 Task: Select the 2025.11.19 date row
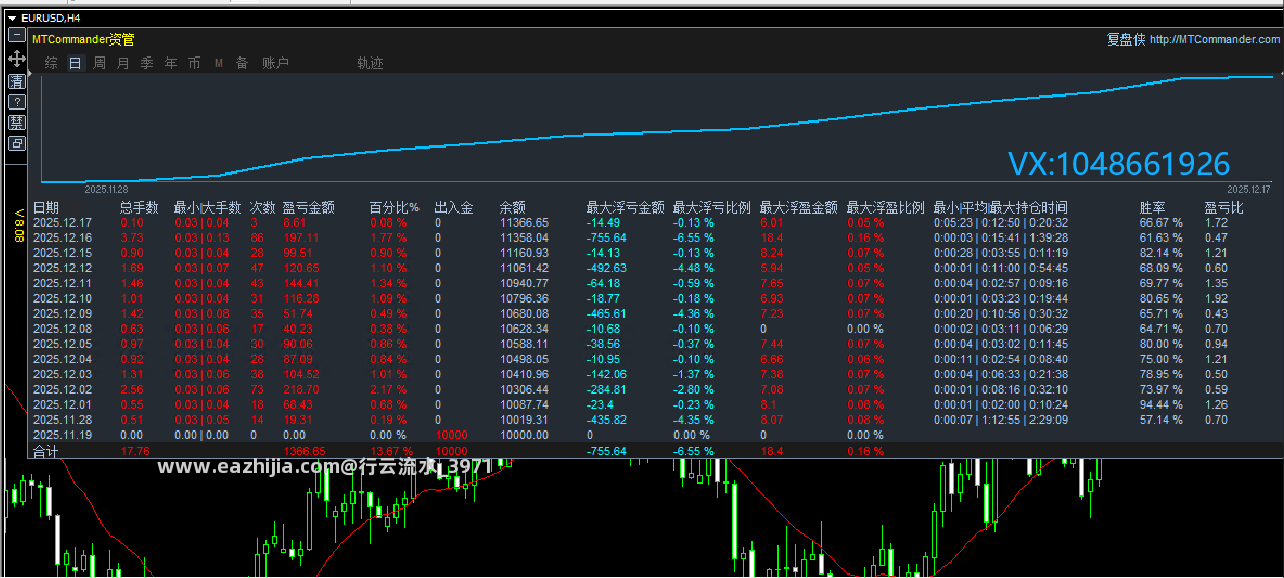coord(62,435)
